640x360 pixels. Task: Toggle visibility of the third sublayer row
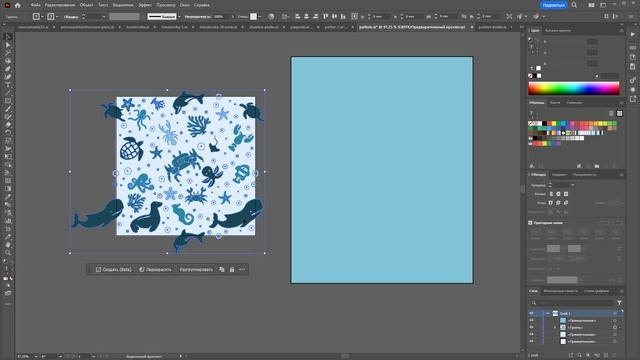coord(531,334)
